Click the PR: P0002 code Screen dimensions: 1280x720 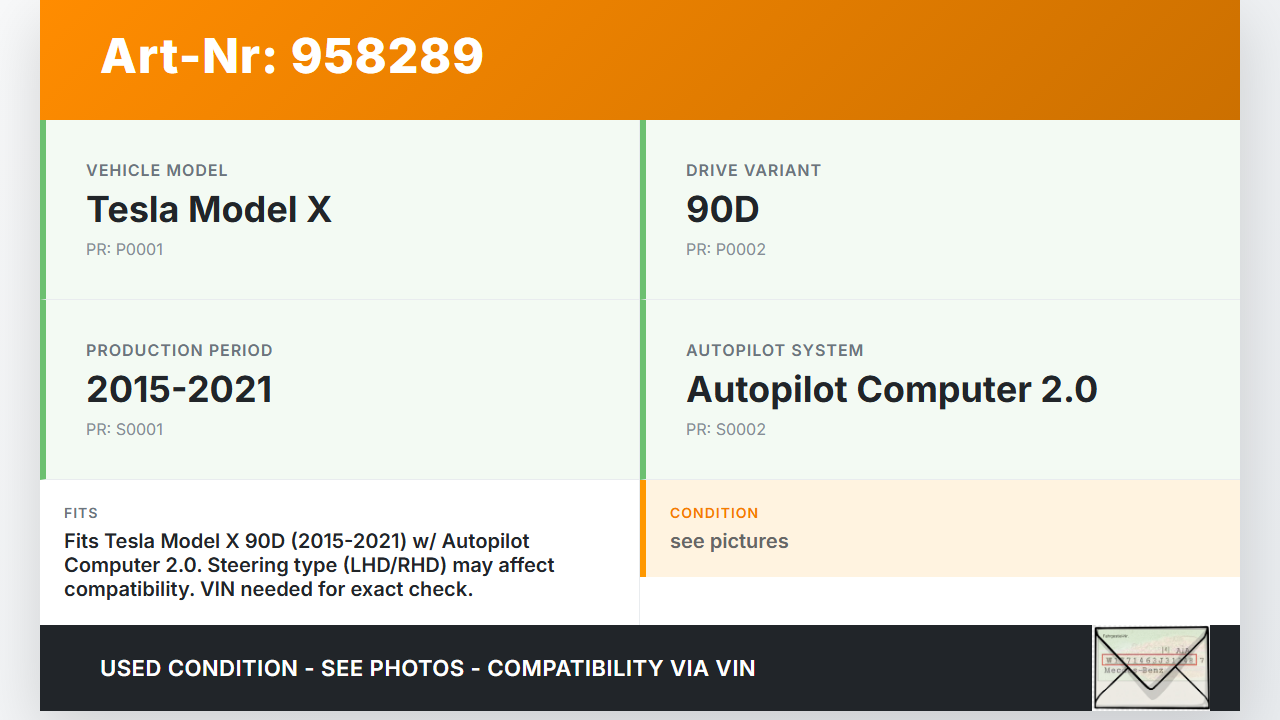pos(725,250)
